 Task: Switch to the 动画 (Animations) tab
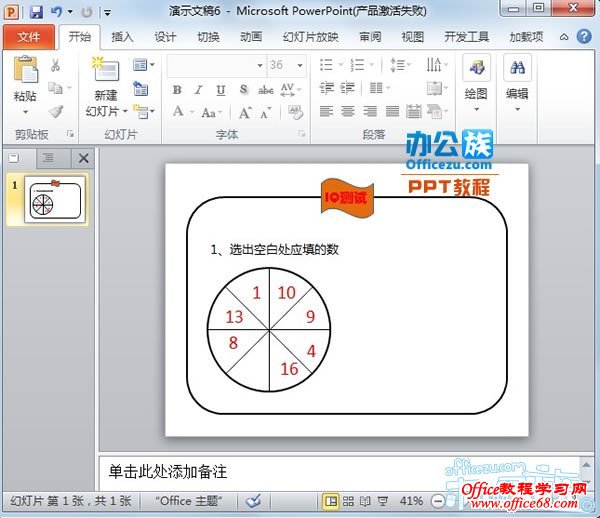coord(251,37)
